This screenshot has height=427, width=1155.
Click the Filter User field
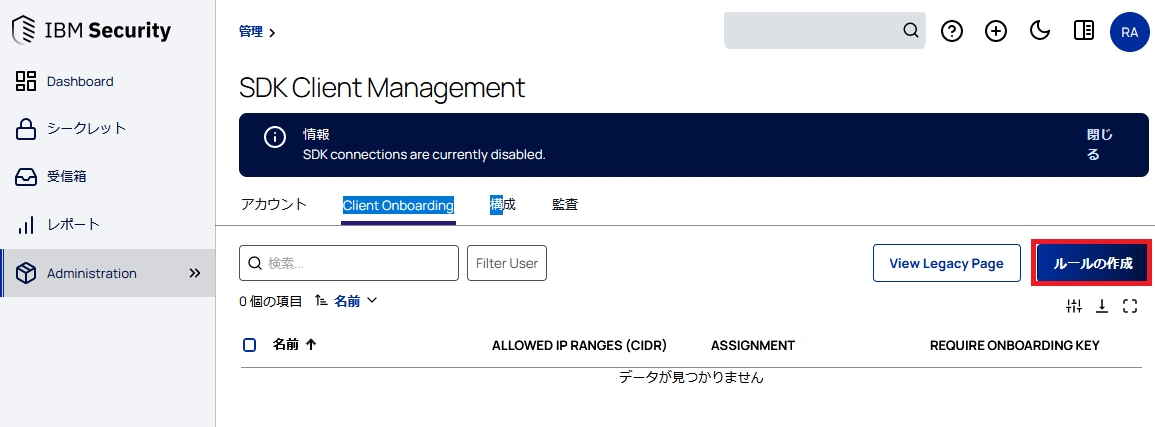click(x=507, y=263)
